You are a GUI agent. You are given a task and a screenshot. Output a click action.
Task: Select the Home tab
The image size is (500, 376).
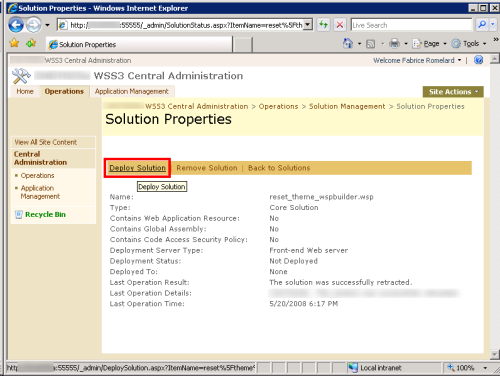click(x=25, y=91)
